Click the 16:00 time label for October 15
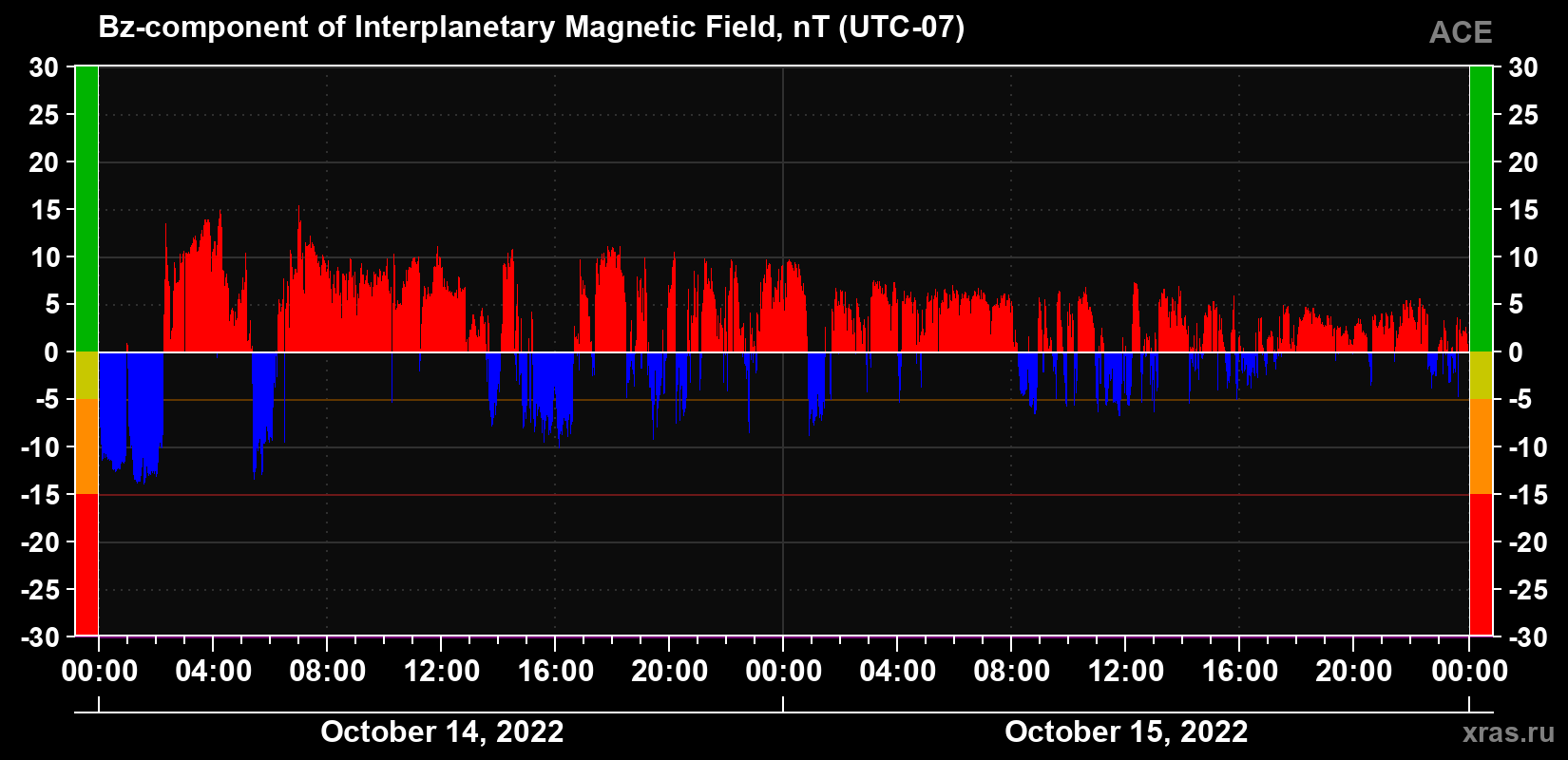The image size is (1568, 760). [x=1240, y=671]
